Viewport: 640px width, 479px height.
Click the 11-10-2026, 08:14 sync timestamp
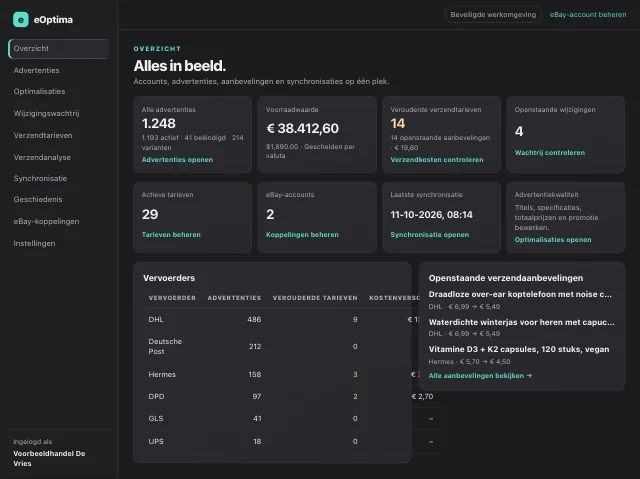click(x=431, y=215)
